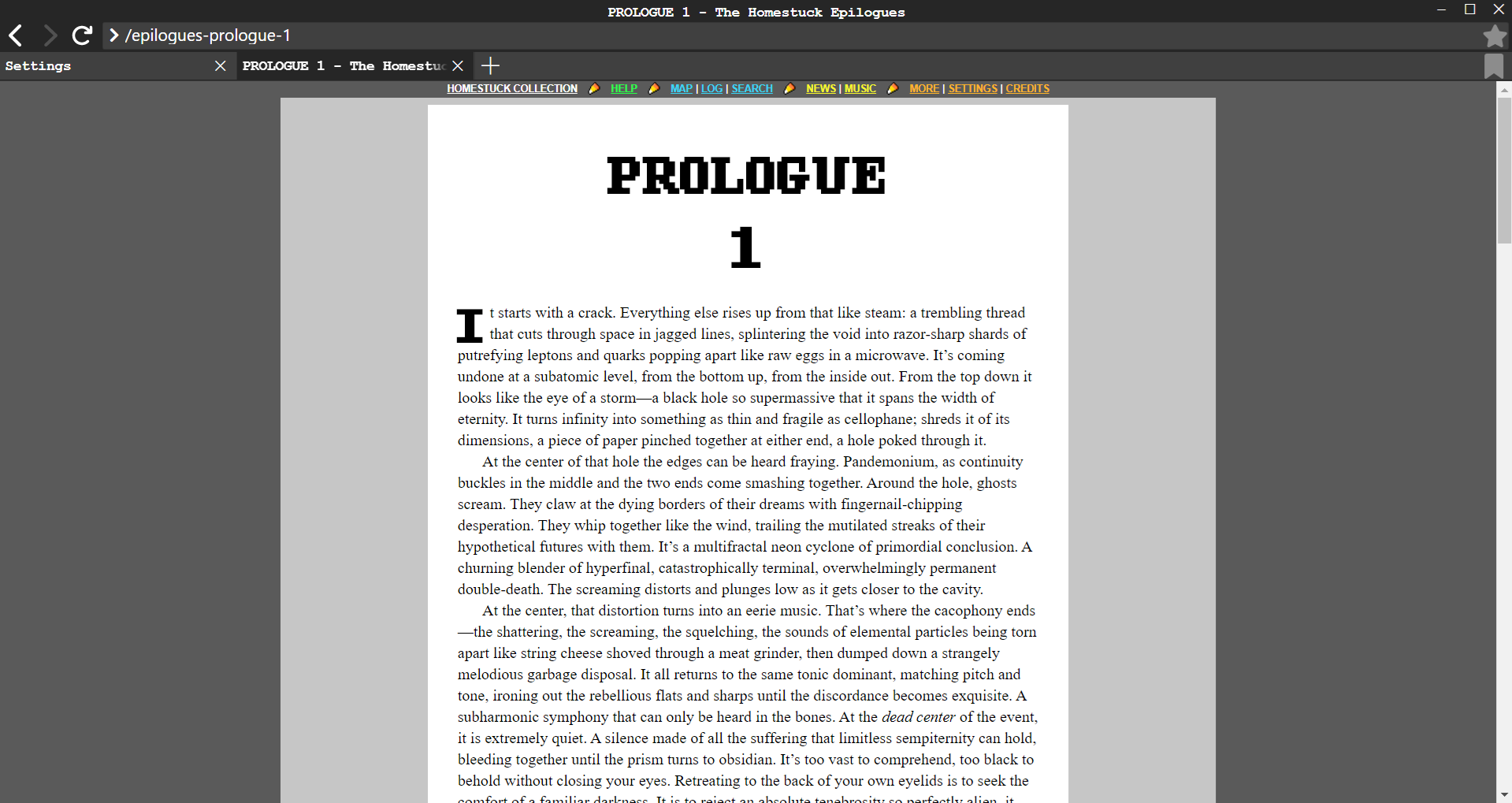Open saved bookmarks ribbon icon

(1494, 66)
